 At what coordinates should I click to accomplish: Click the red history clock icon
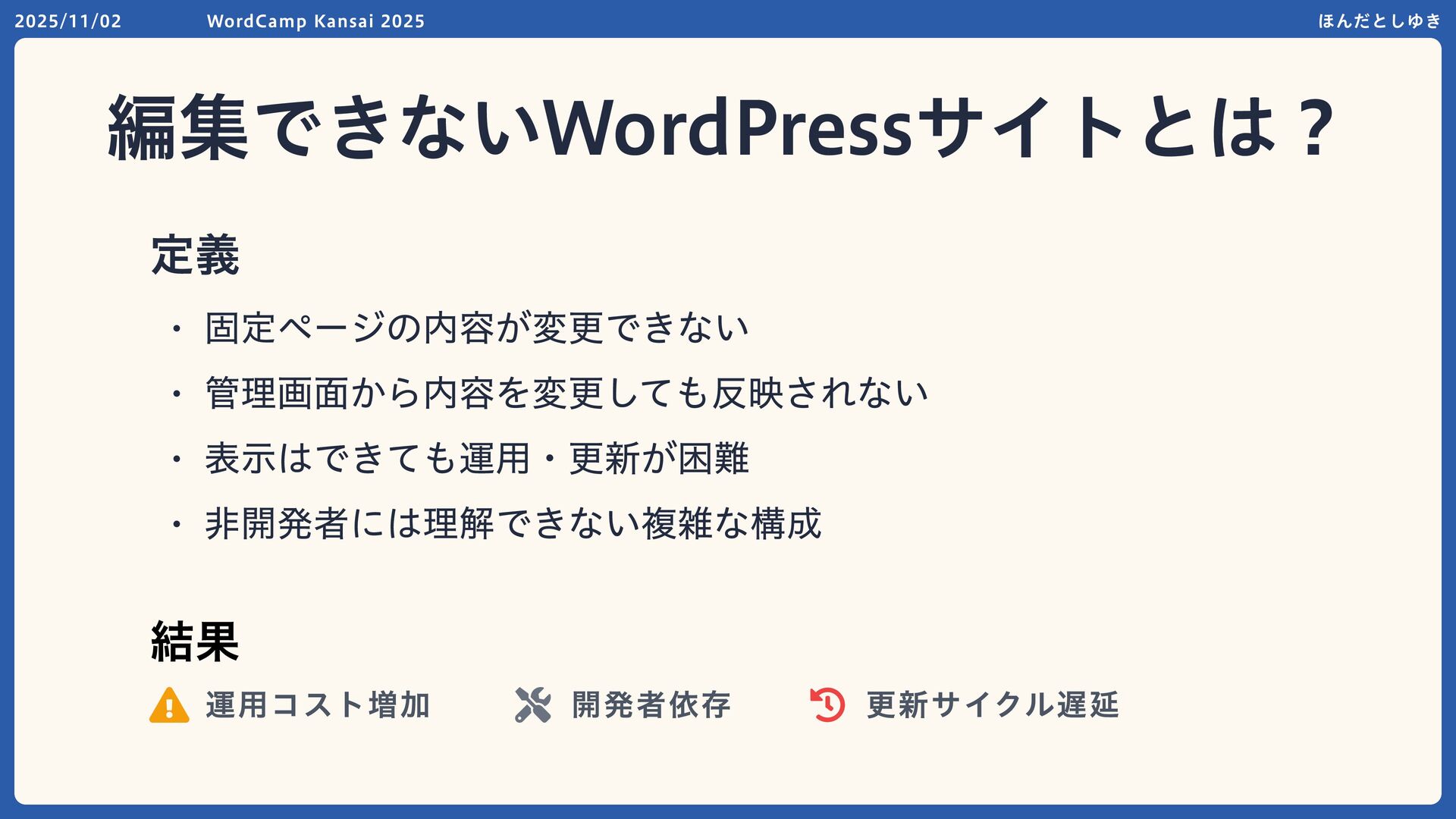tap(827, 705)
